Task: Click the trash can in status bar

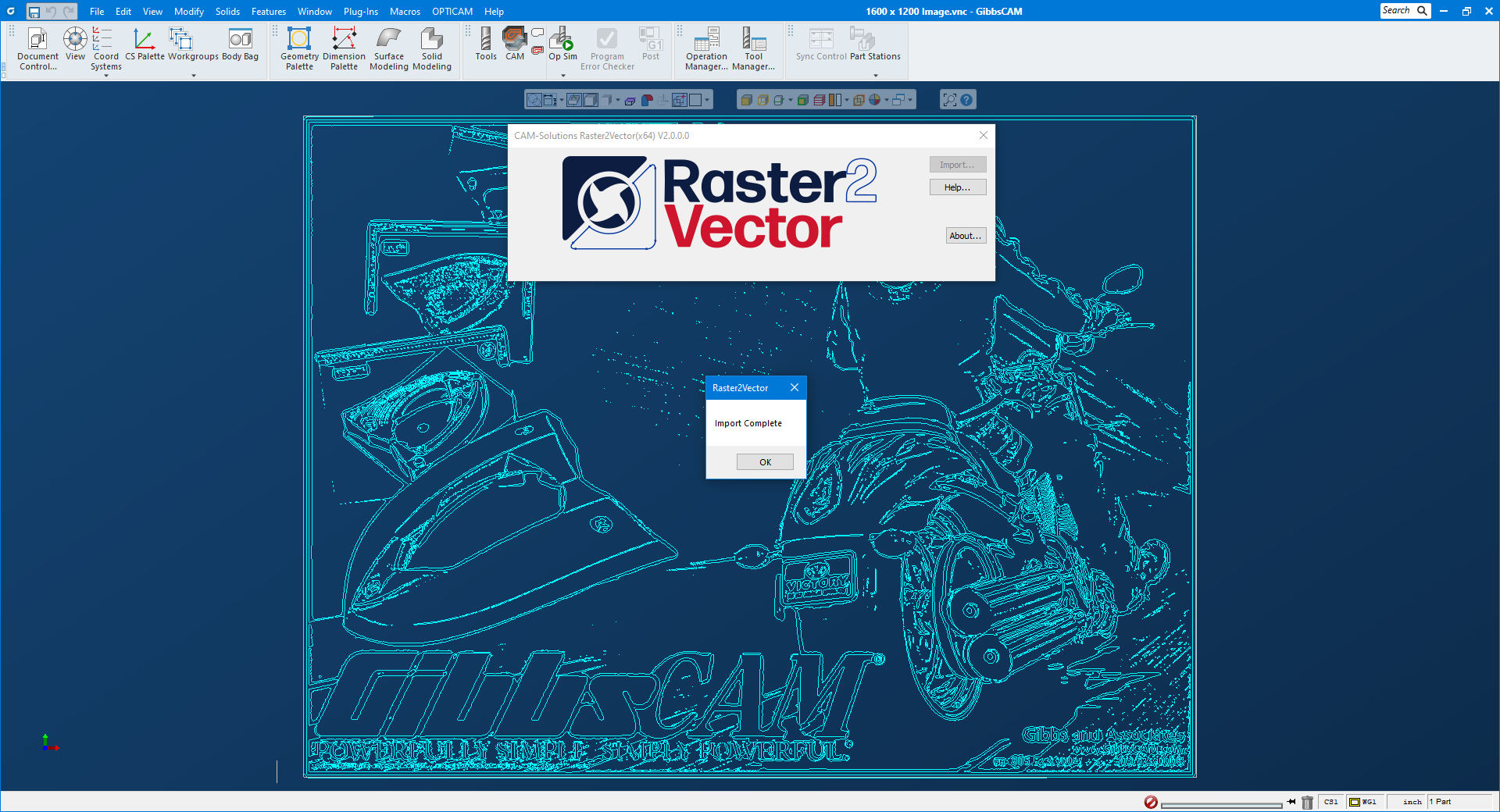Action: (x=1307, y=802)
